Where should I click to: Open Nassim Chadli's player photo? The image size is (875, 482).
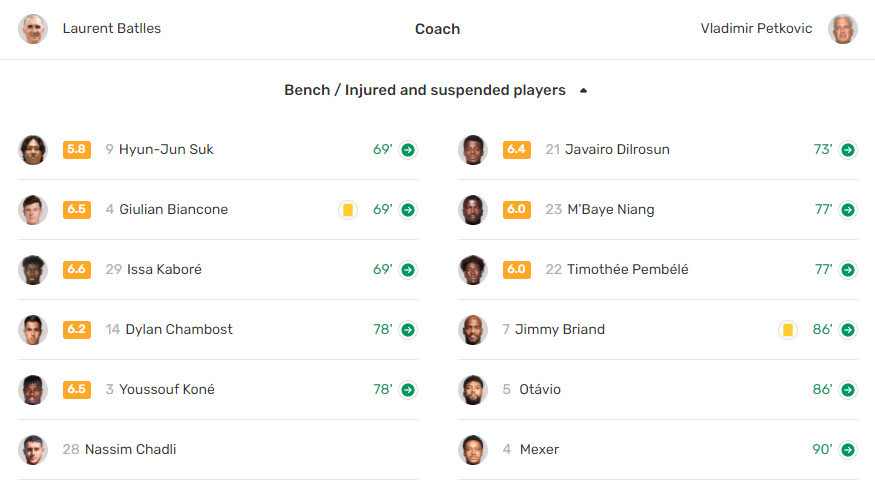coord(33,450)
